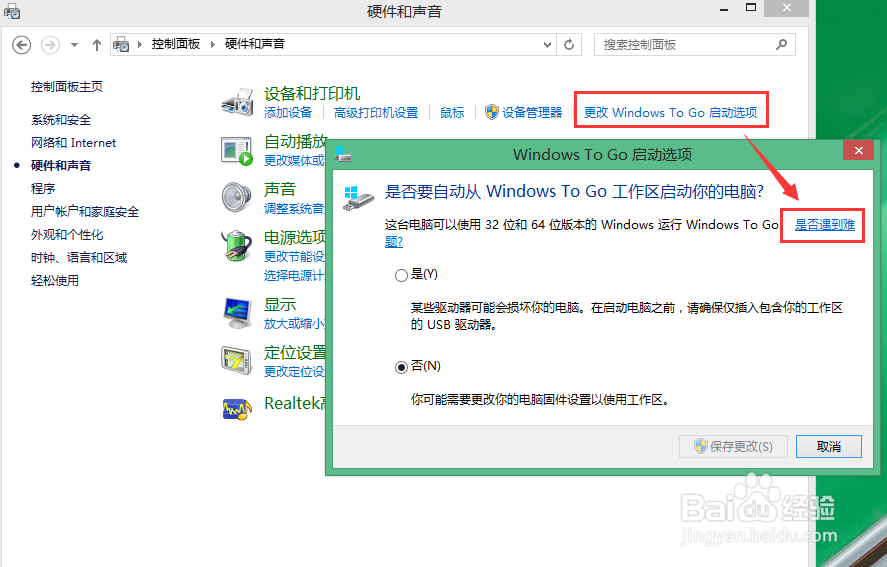Screen dimensions: 887x567
Task: Click the AutoPlay icon
Action: [x=236, y=151]
